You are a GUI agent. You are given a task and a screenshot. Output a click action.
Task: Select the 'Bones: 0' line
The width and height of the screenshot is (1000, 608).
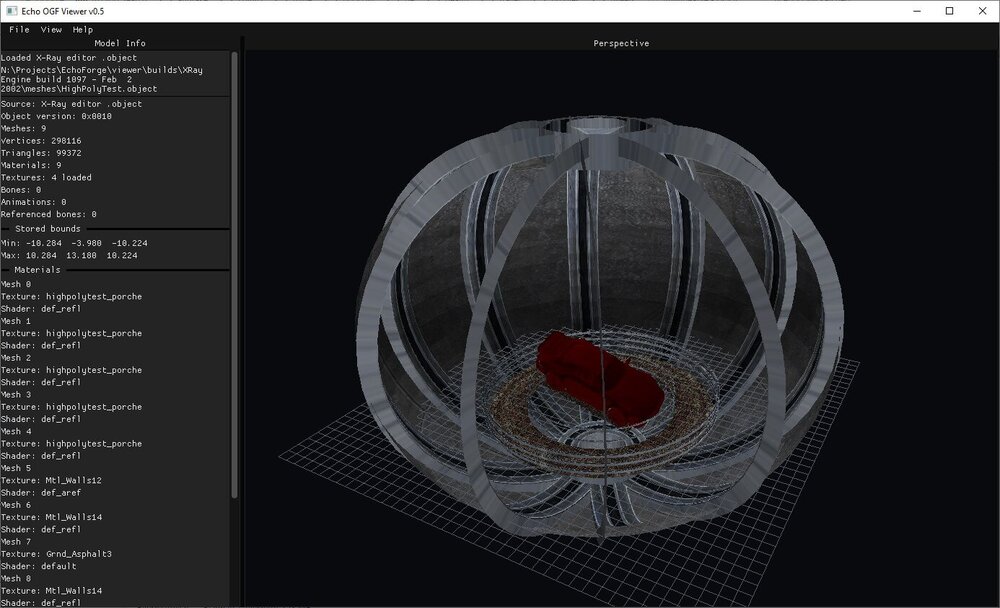[x=21, y=189]
